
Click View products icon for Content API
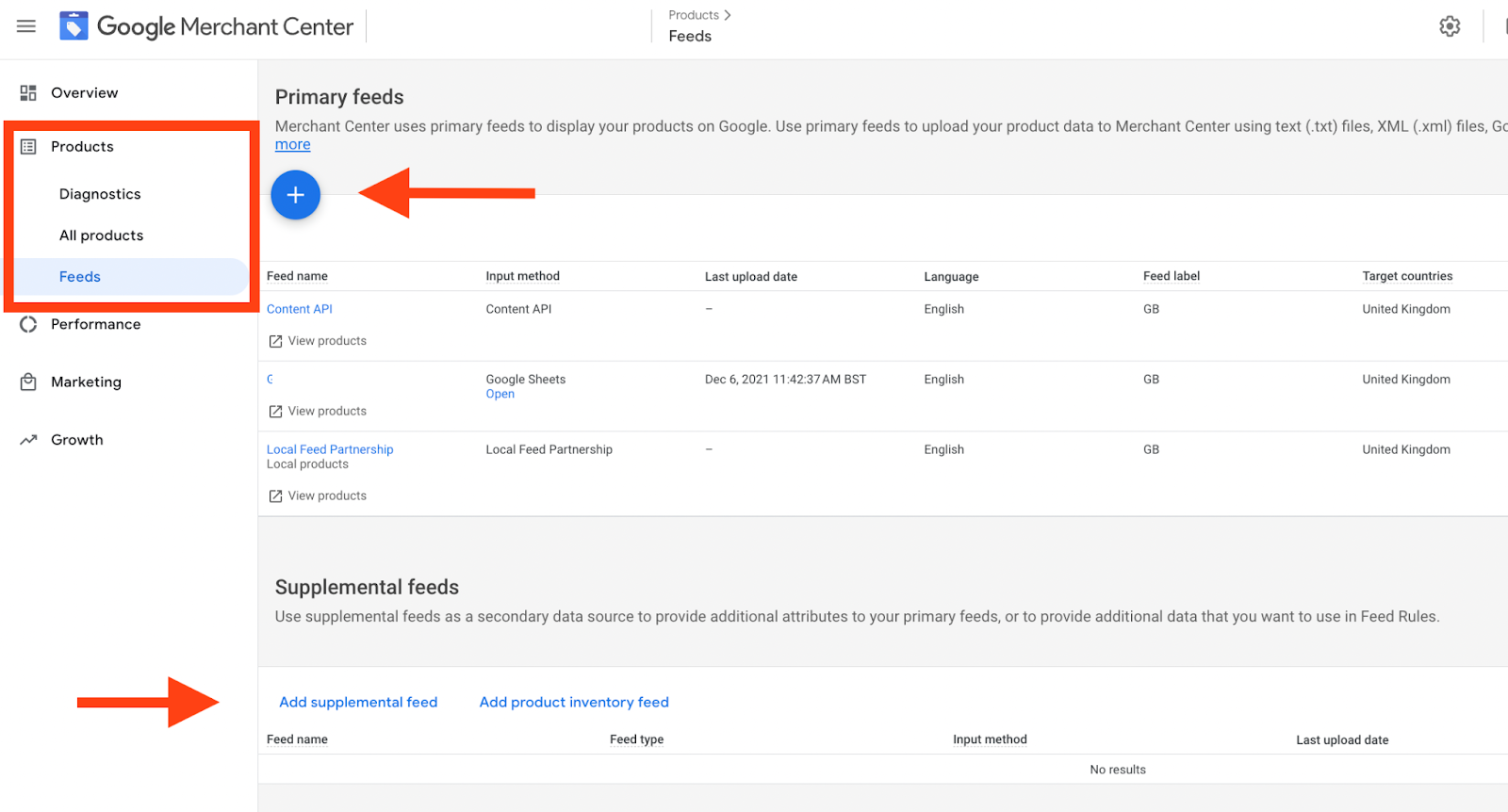275,341
